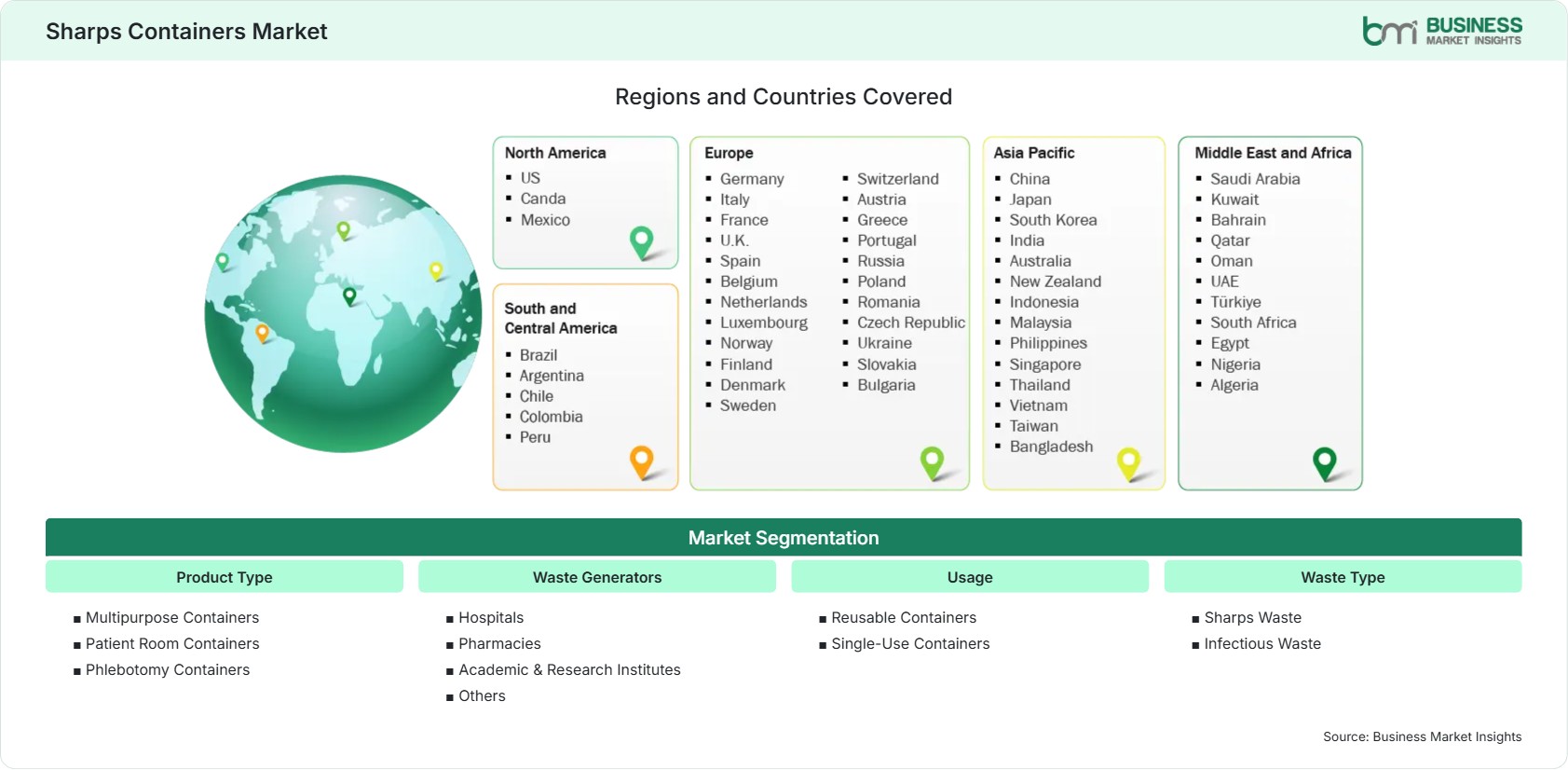Click the North America card heading
This screenshot has width=1568, height=770.
click(555, 153)
